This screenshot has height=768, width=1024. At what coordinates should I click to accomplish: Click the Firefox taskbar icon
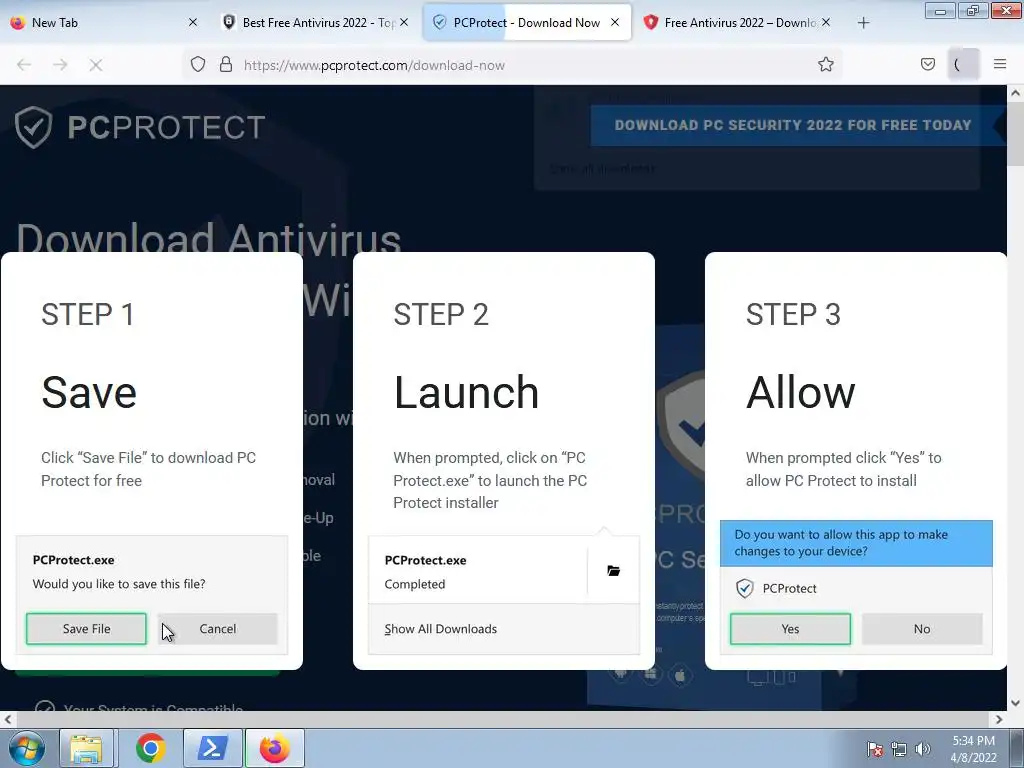(x=275, y=748)
